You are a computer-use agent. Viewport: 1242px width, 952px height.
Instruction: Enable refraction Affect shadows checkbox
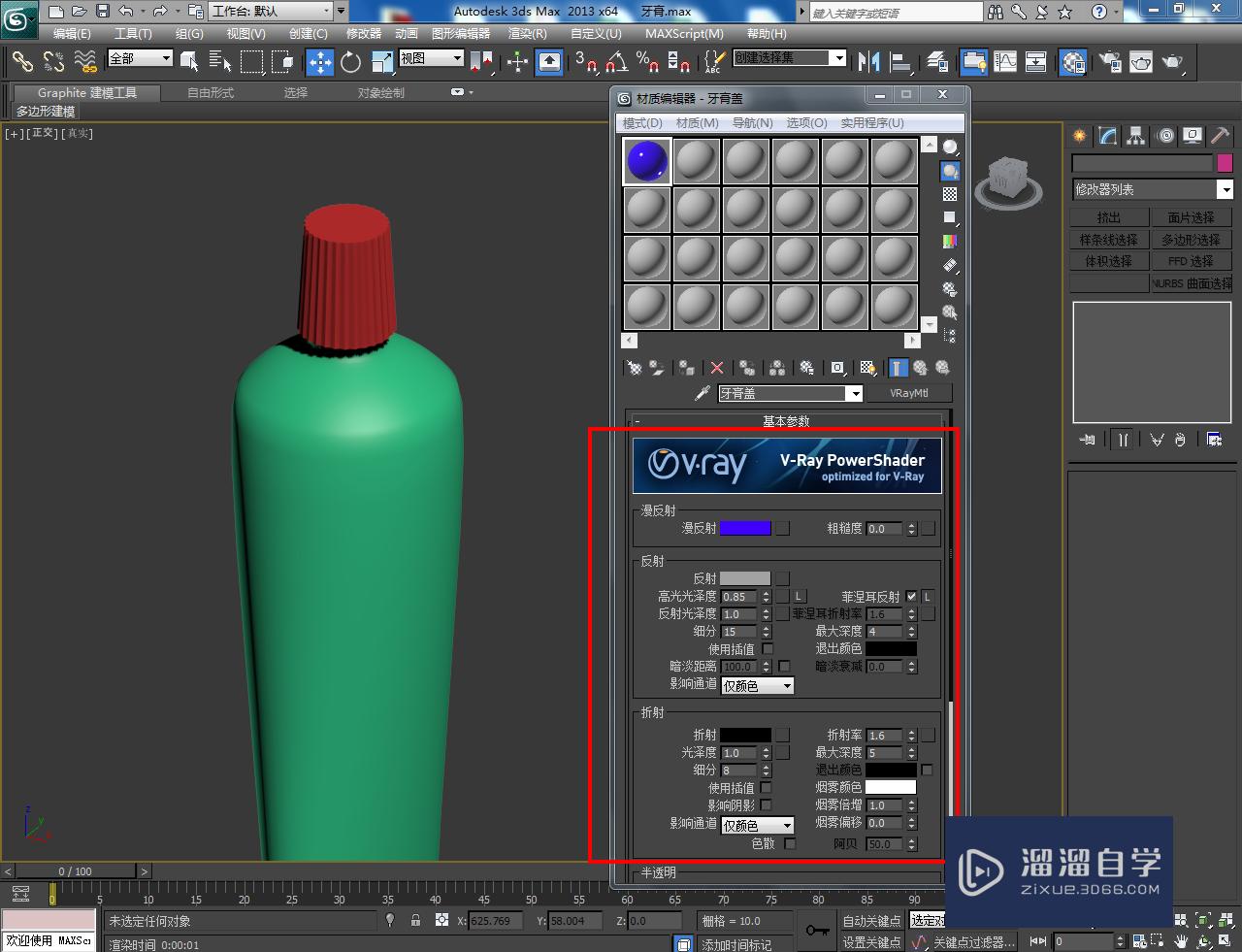click(766, 804)
